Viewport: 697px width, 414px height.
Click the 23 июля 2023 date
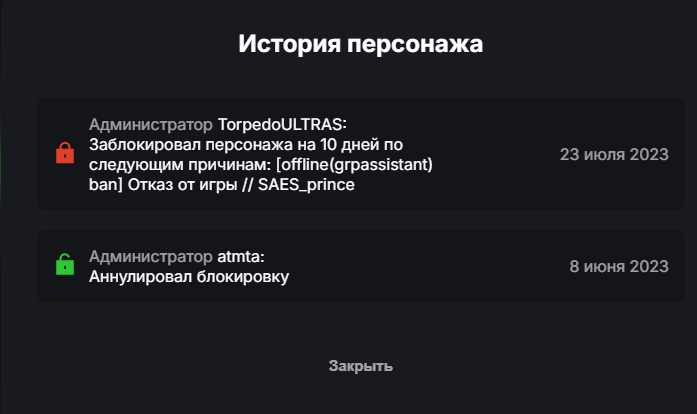click(x=614, y=154)
